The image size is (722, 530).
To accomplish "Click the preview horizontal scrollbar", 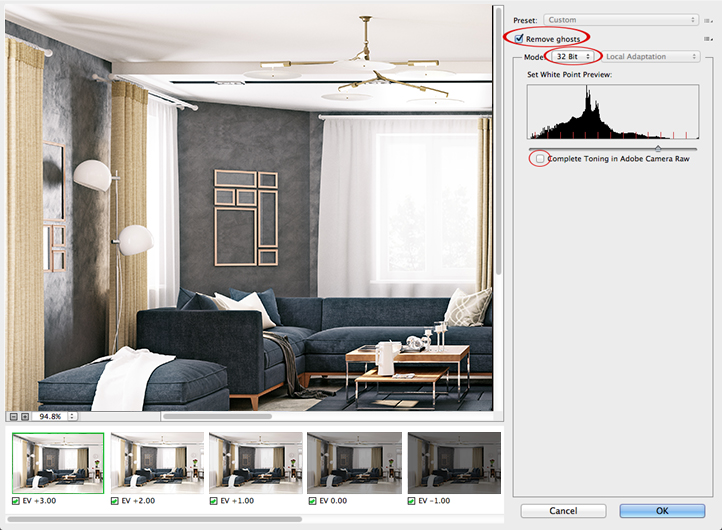I will point(217,416).
